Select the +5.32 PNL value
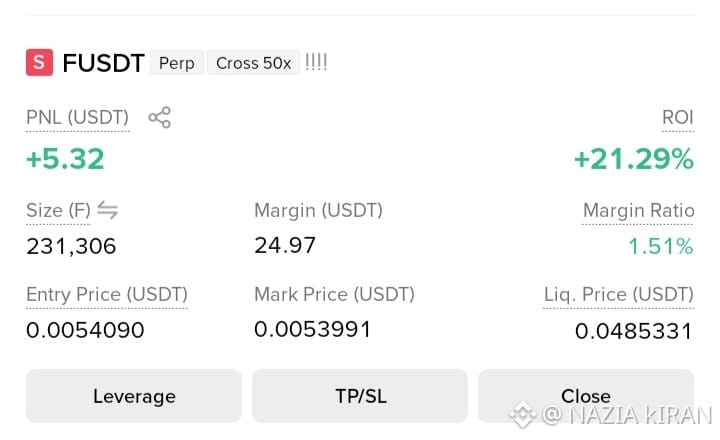Image resolution: width=720 pixels, height=440 pixels. click(65, 159)
